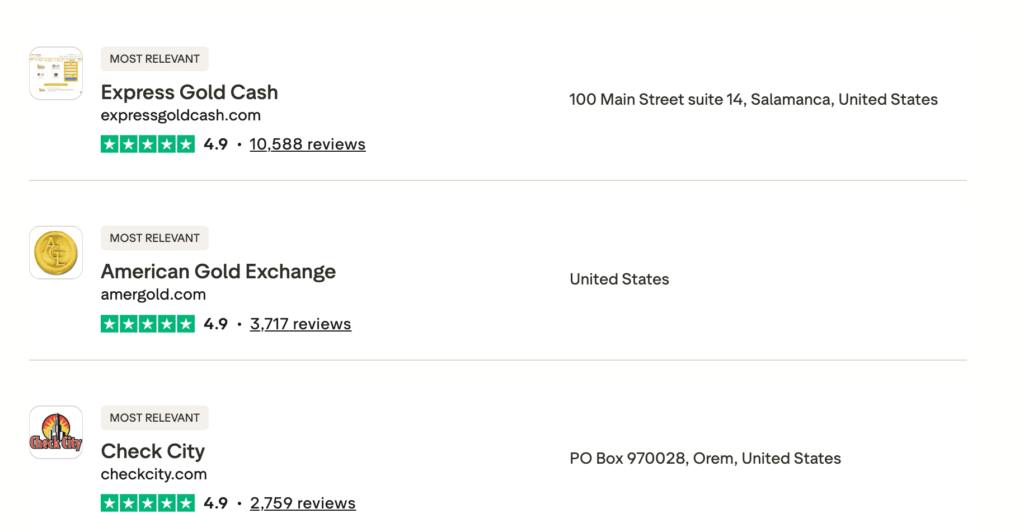This screenshot has width=1024, height=532.
Task: Click Most Relevant badge above Check City
Action: coord(155,418)
